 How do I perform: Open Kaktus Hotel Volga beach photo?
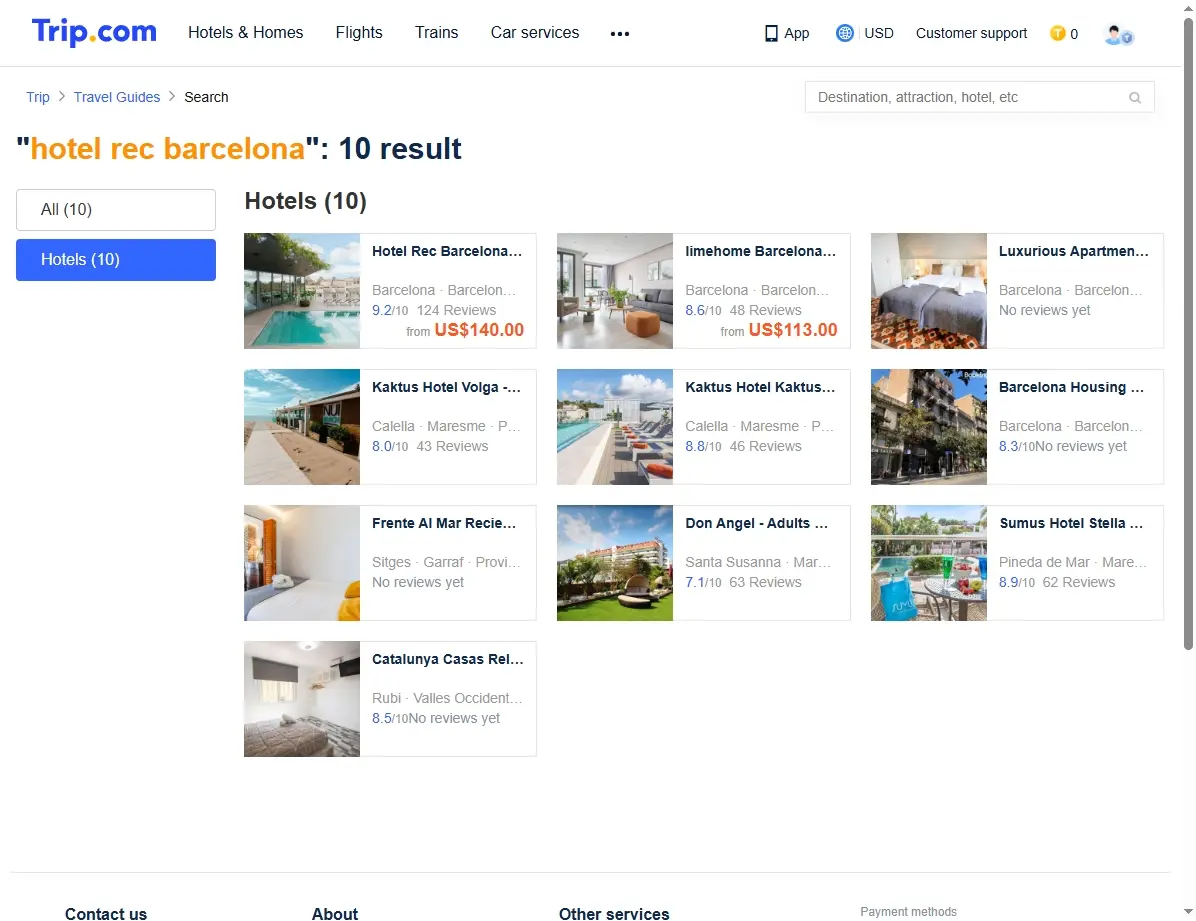[x=302, y=427]
